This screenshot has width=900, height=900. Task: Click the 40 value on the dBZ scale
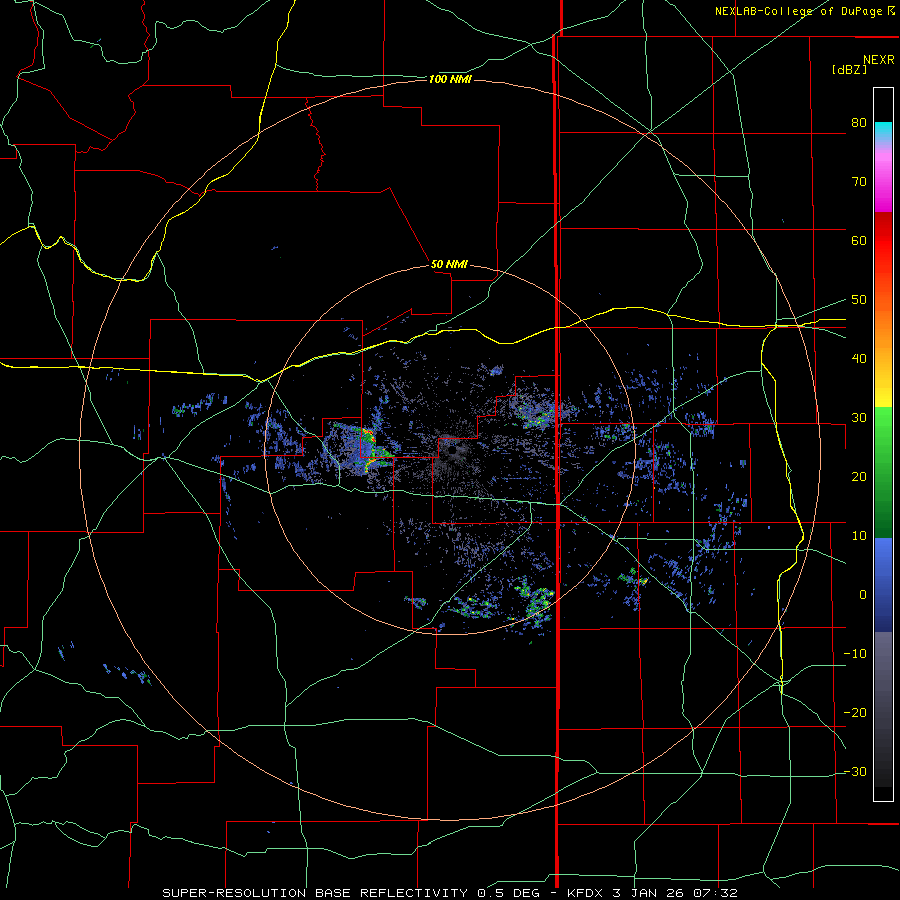point(859,359)
